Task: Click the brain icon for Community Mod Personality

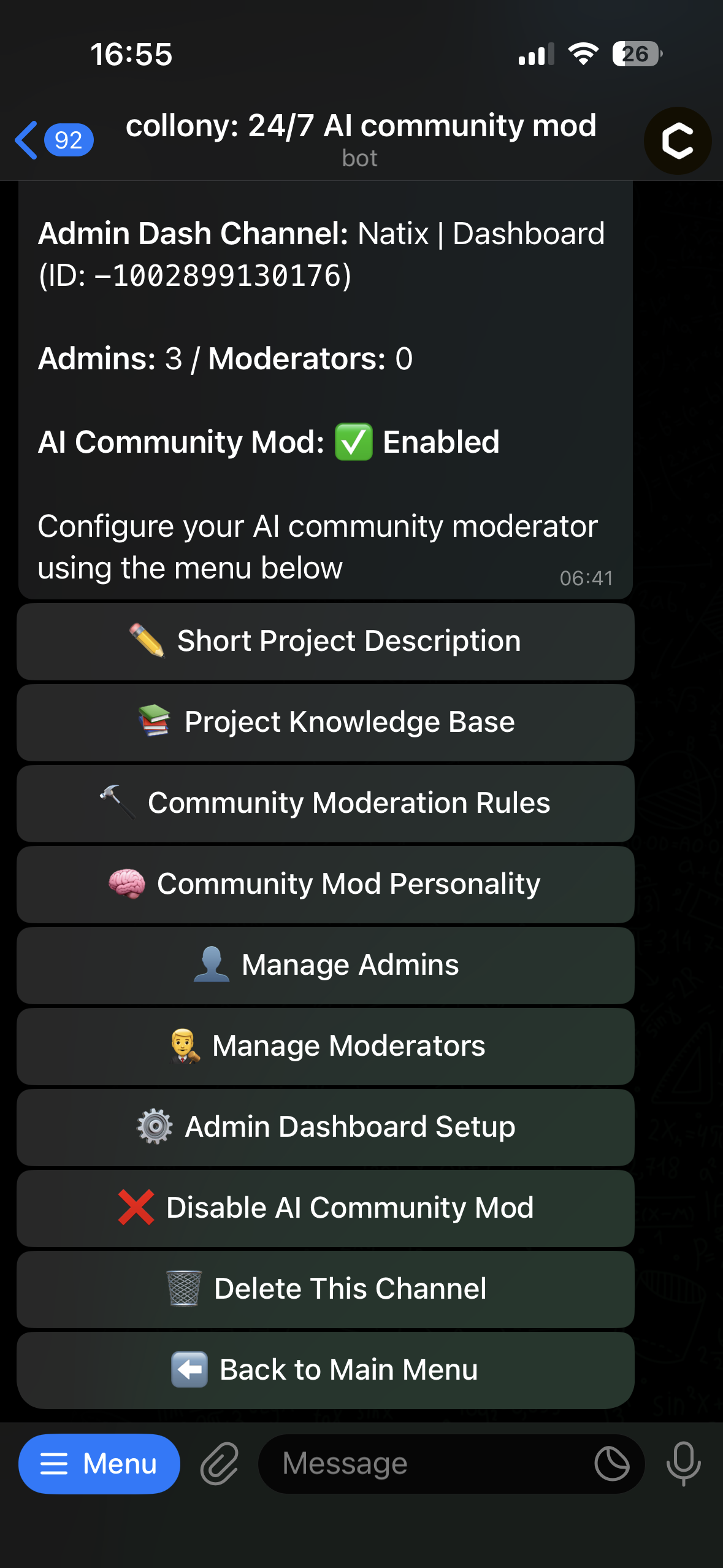Action: [x=126, y=883]
